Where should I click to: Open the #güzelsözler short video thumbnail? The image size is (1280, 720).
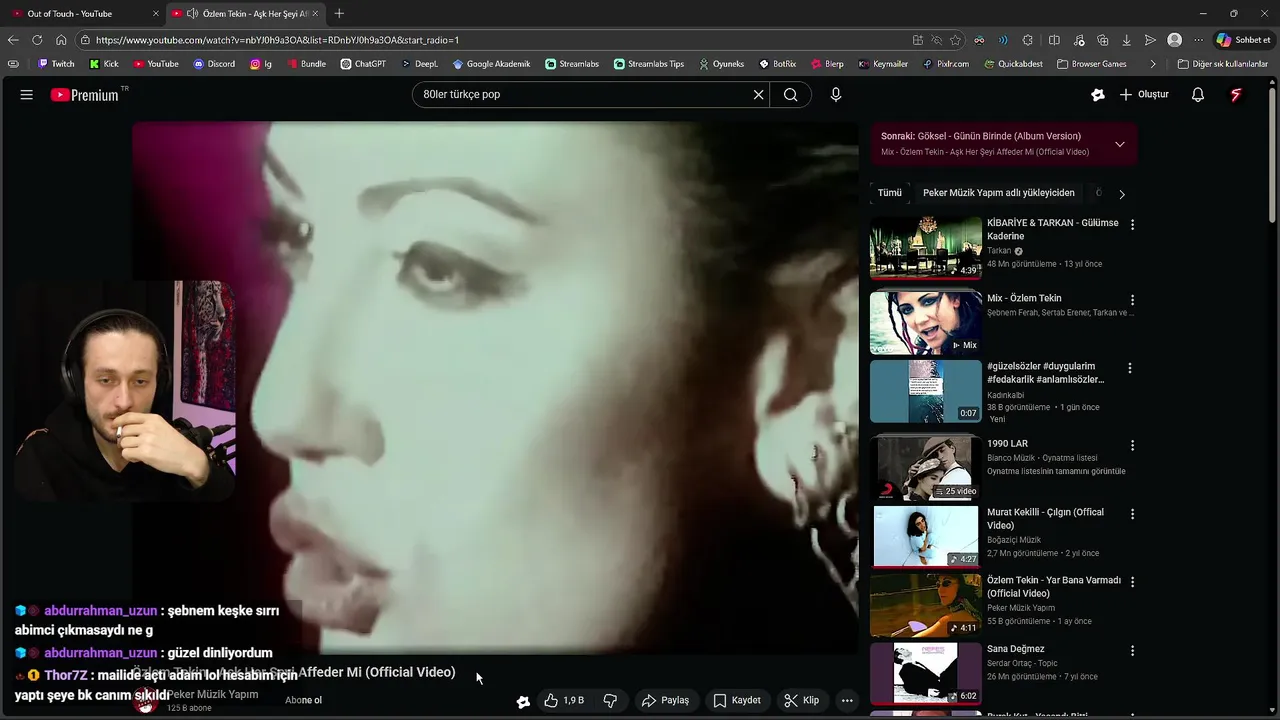click(926, 391)
